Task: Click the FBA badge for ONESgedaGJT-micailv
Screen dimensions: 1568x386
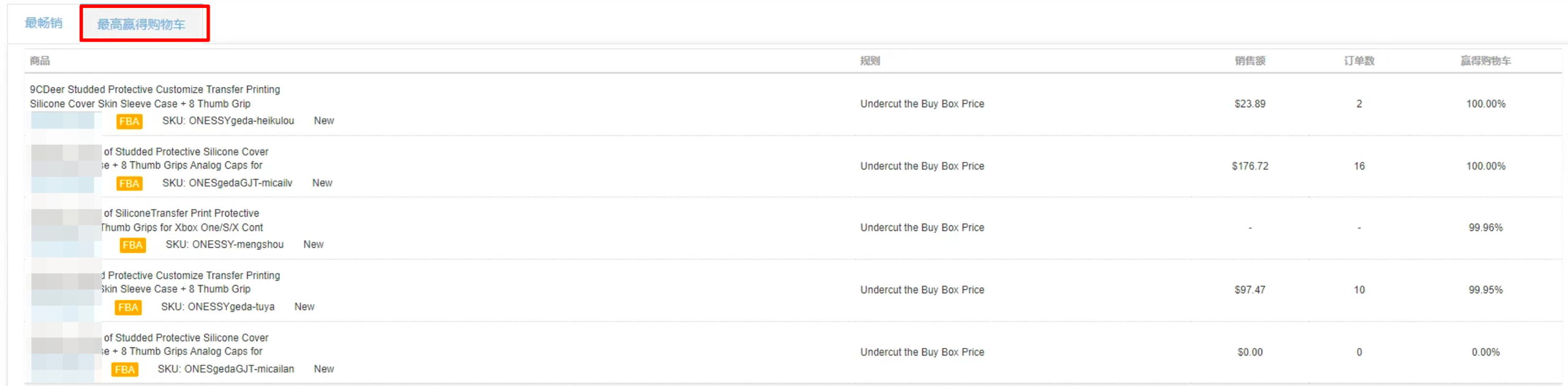Action: (129, 183)
